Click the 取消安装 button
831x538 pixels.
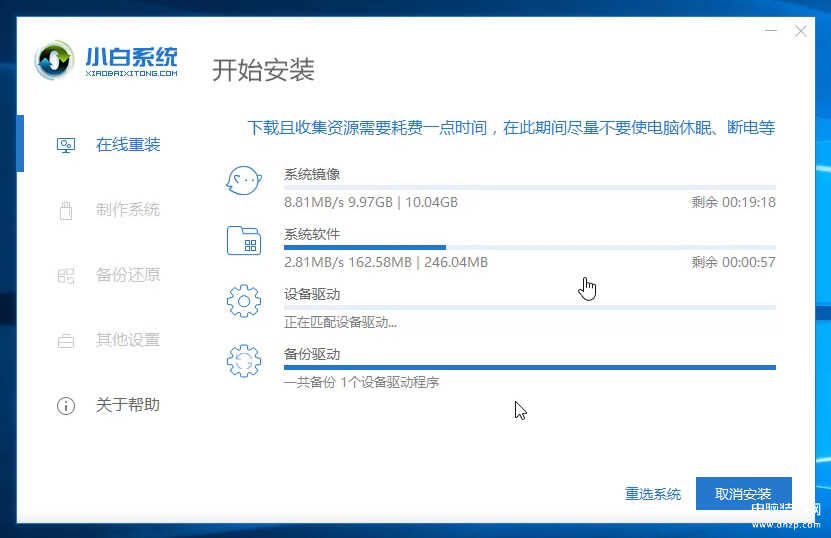744,493
